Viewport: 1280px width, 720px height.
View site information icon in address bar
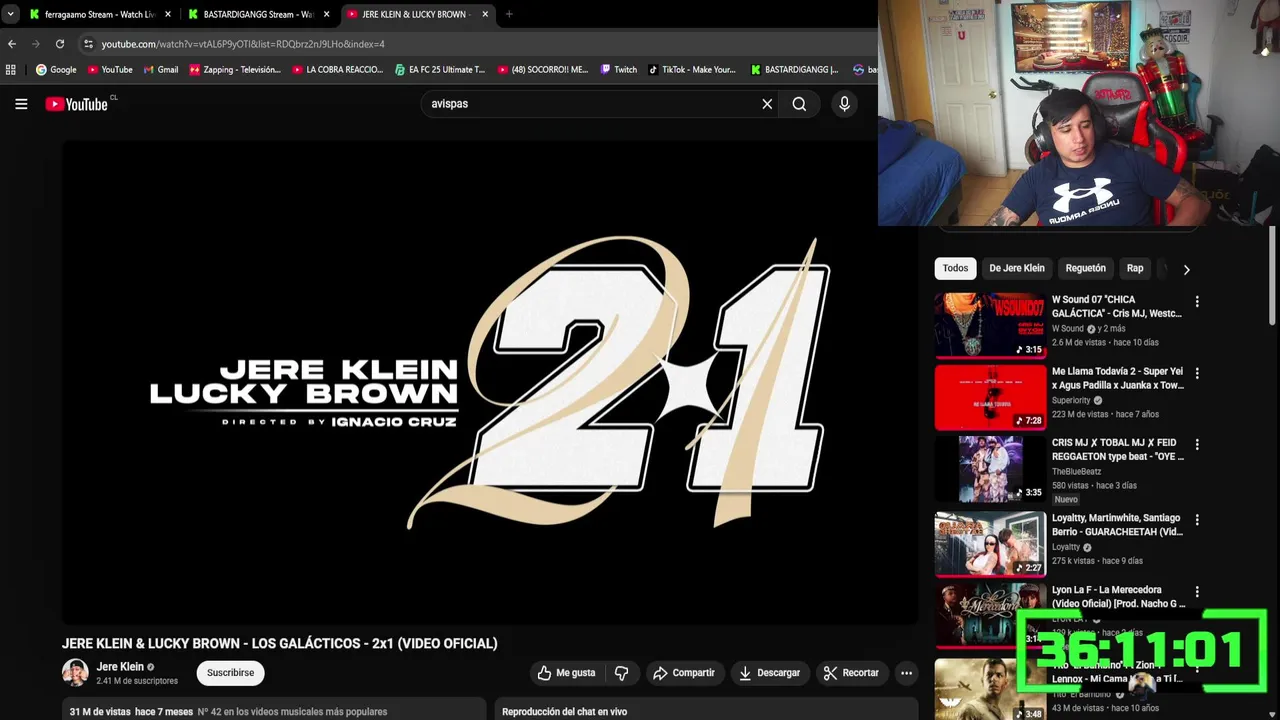[x=88, y=44]
